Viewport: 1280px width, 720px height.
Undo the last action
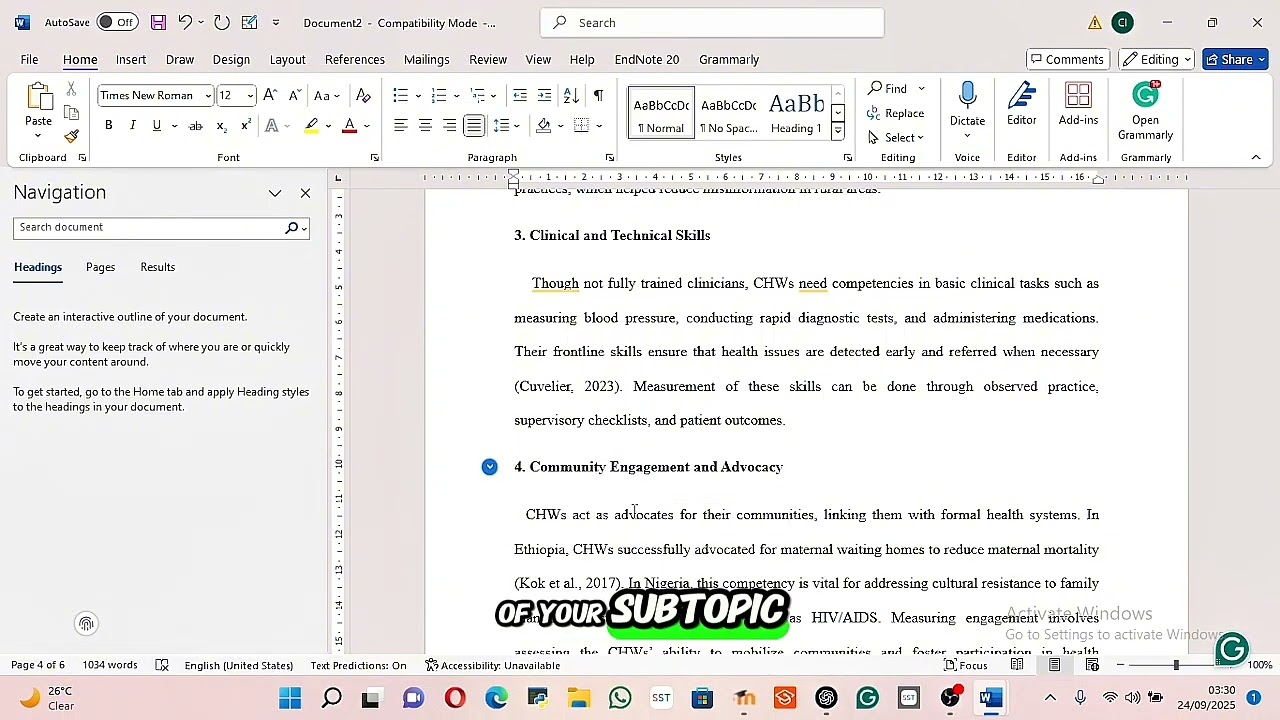click(185, 22)
